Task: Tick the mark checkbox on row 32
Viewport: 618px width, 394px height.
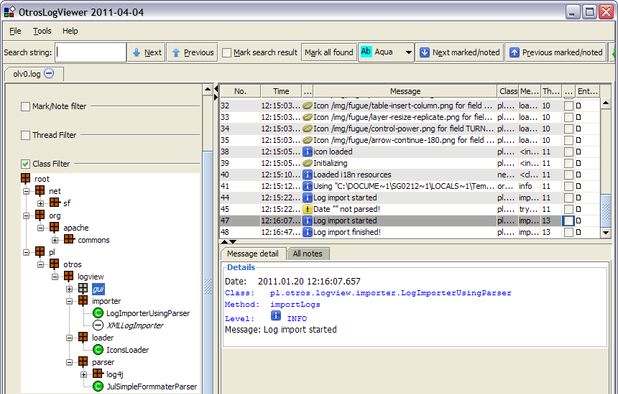Action: (568, 106)
